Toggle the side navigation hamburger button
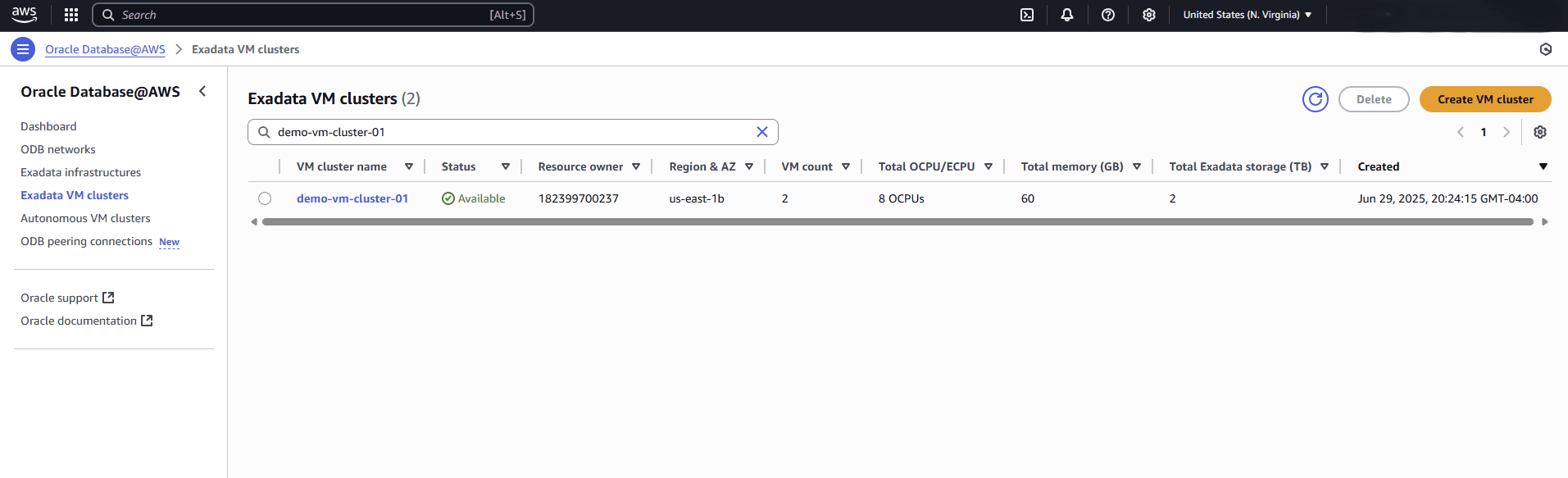 (x=23, y=49)
